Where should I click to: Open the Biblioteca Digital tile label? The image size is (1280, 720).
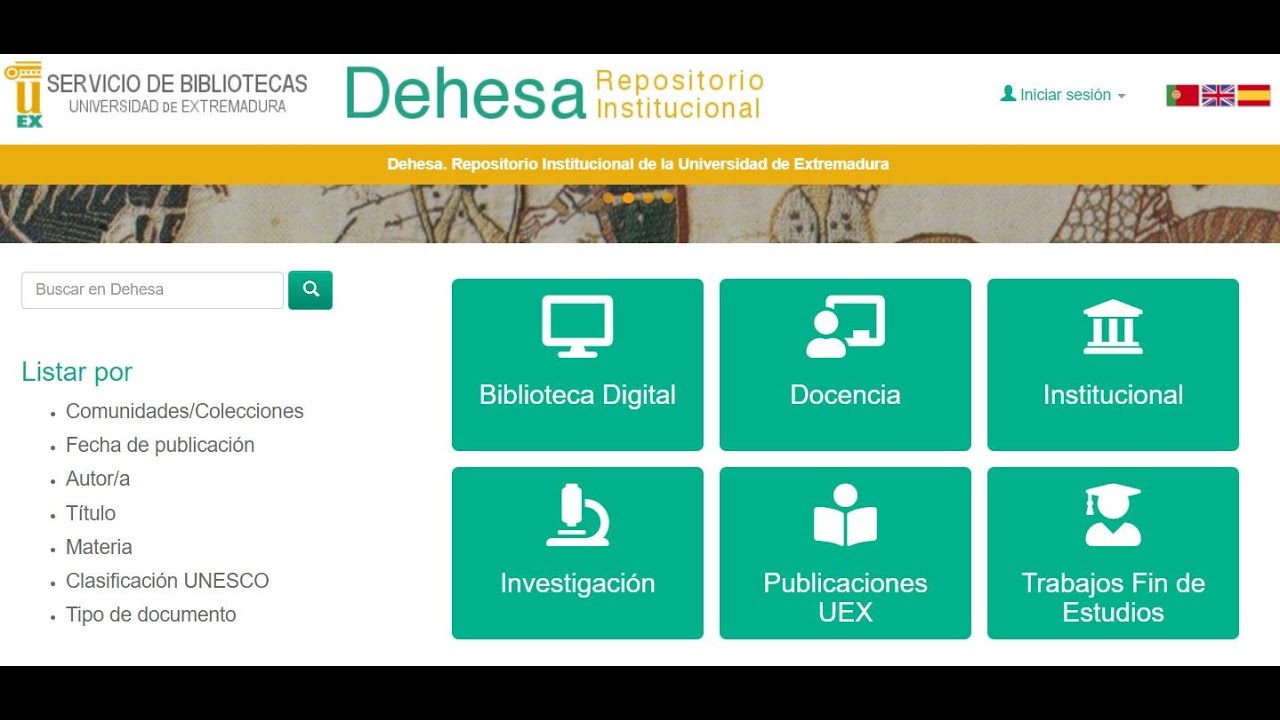[x=577, y=395]
